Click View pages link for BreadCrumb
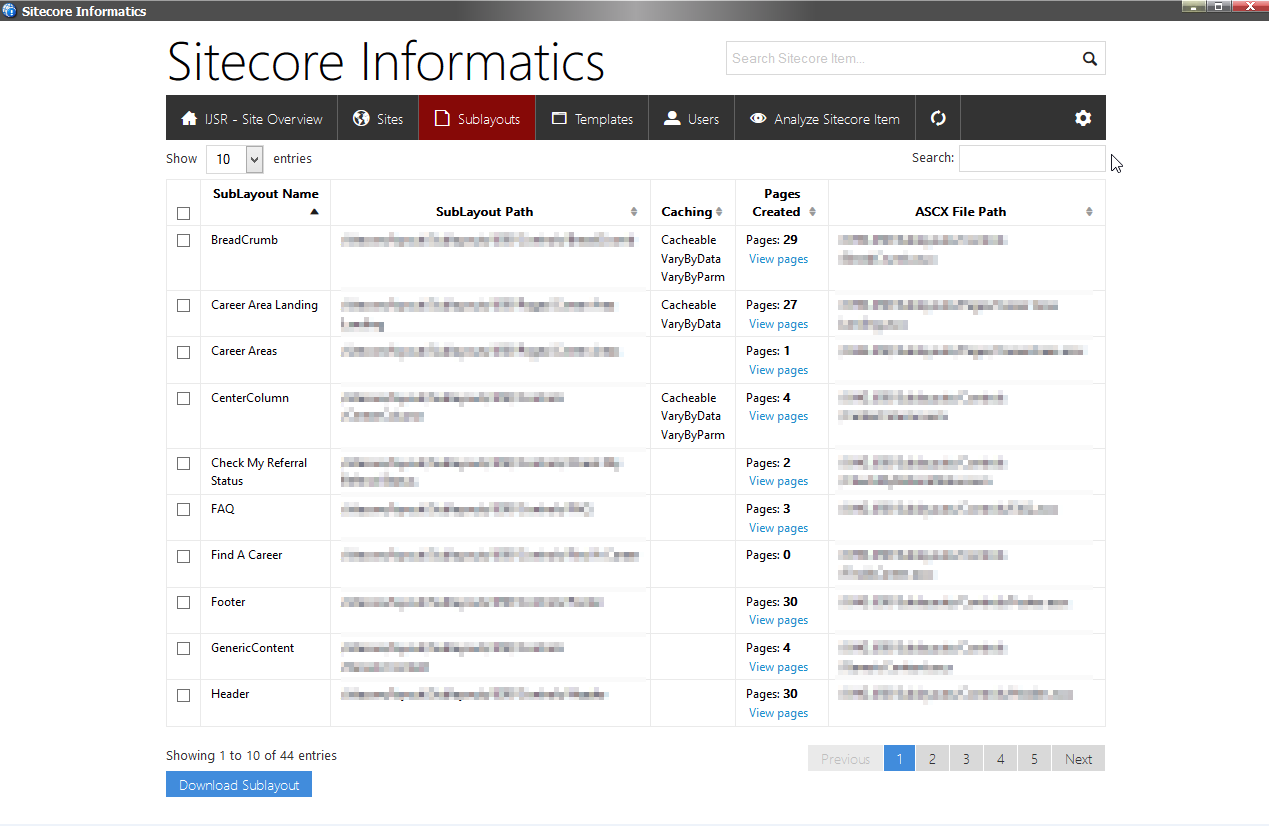Viewport: 1269px width, 826px height. click(778, 259)
